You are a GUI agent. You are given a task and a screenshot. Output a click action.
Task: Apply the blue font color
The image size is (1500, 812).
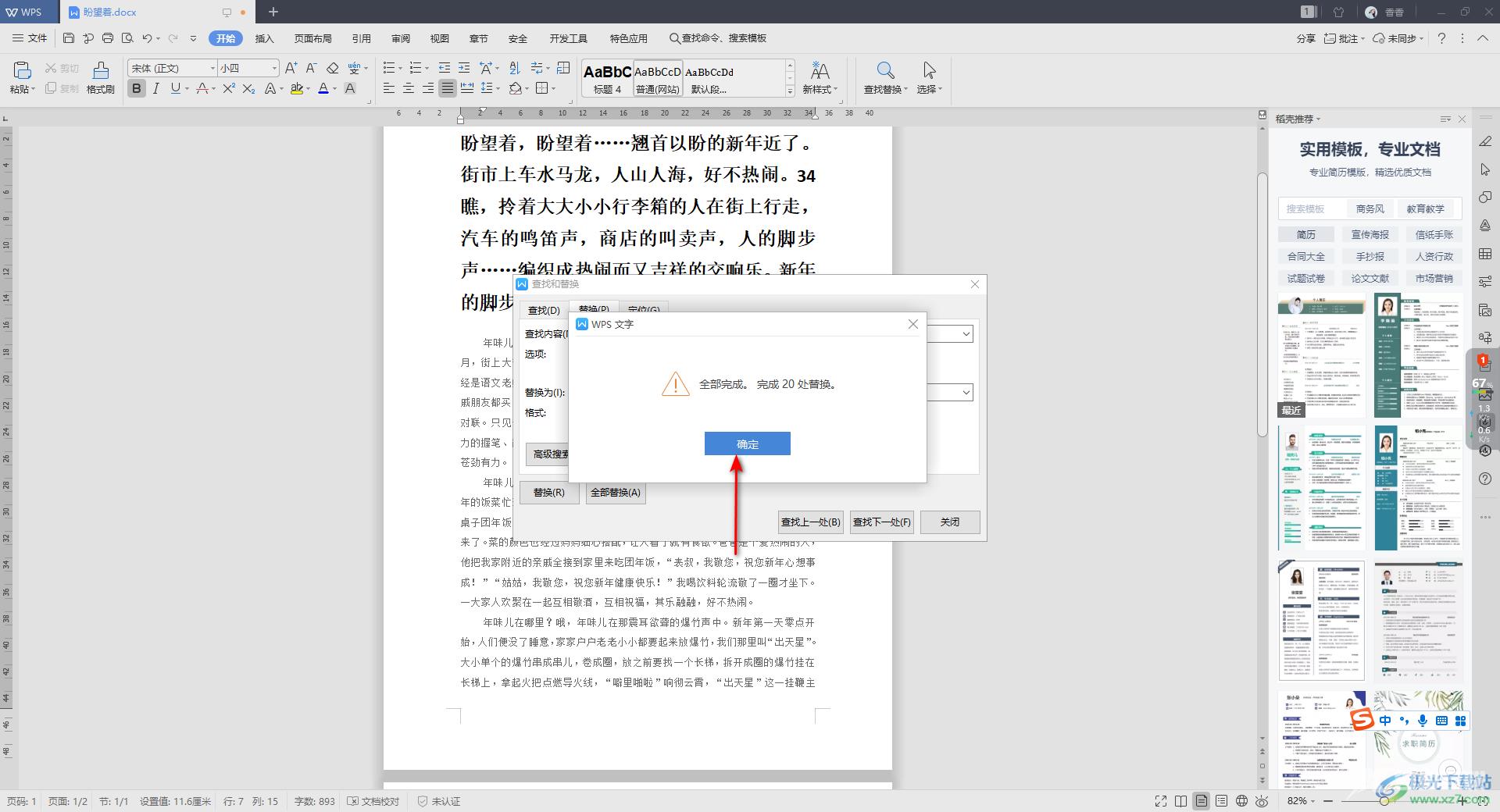click(323, 88)
